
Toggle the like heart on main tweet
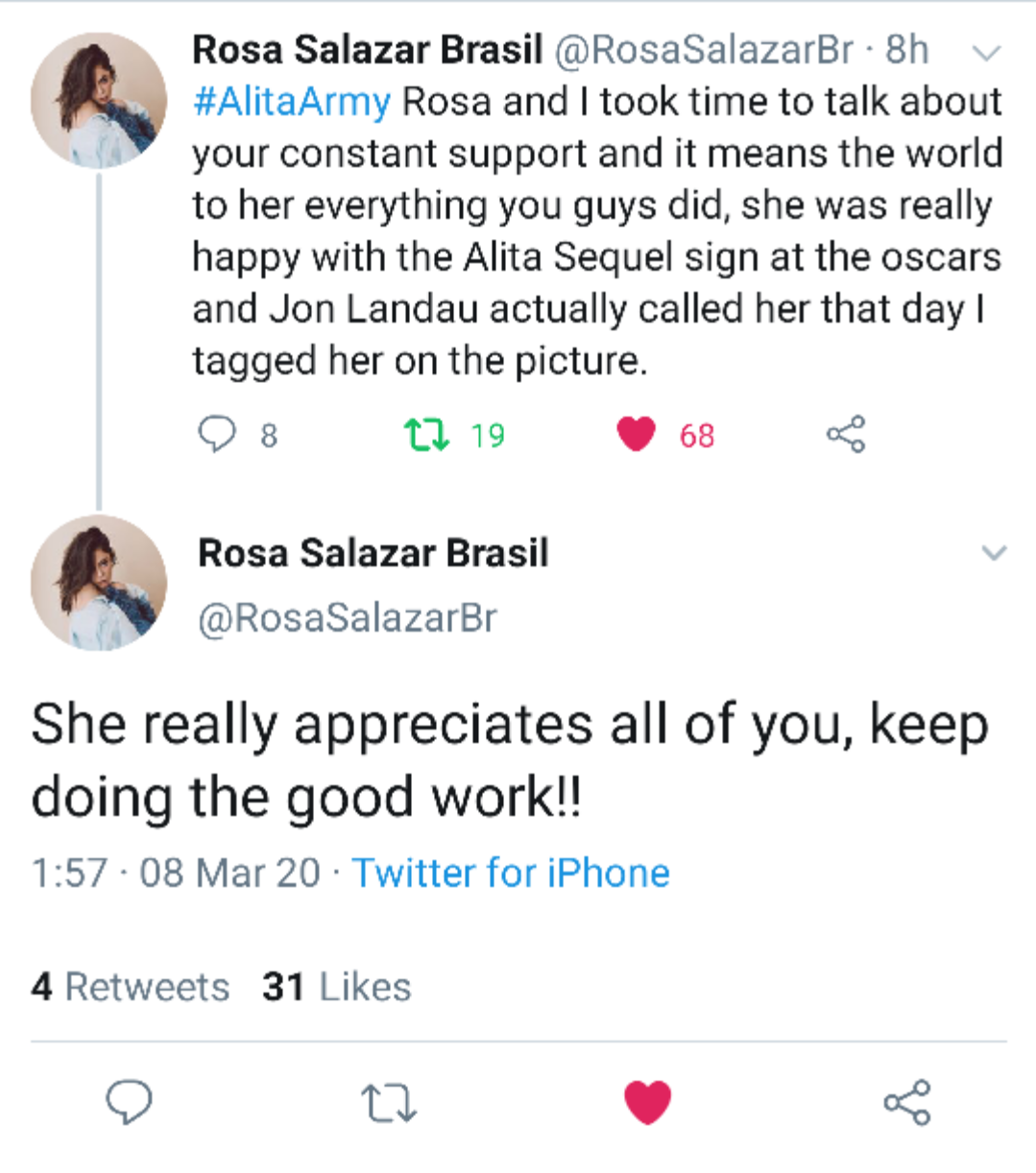[x=647, y=1102]
